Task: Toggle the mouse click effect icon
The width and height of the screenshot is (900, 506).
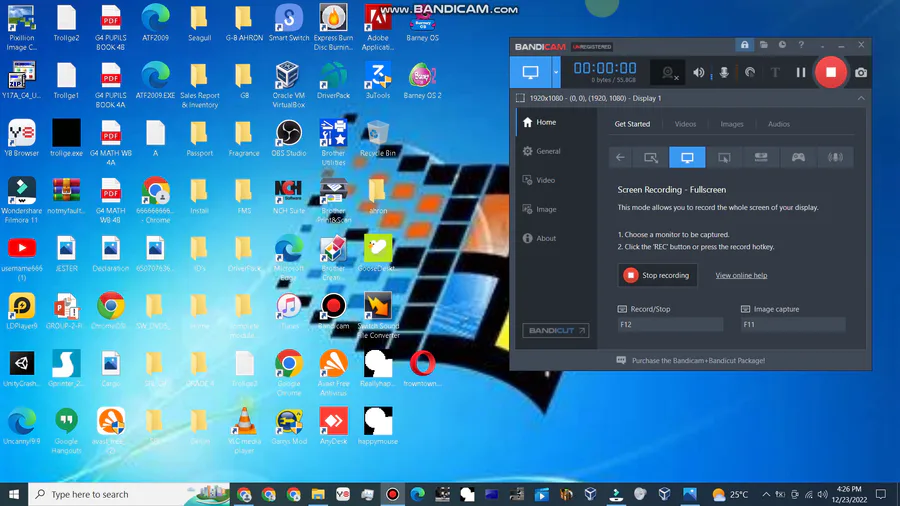Action: tap(750, 72)
